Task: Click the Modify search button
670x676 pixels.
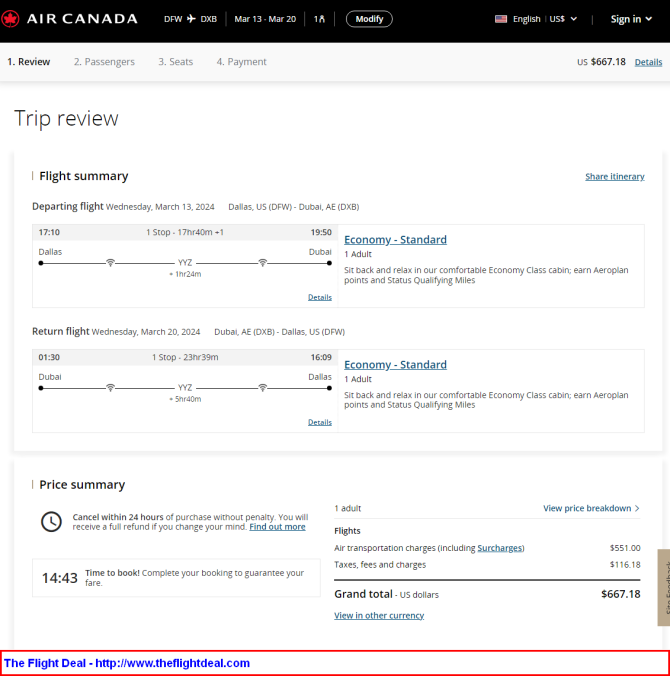Action: pos(369,19)
